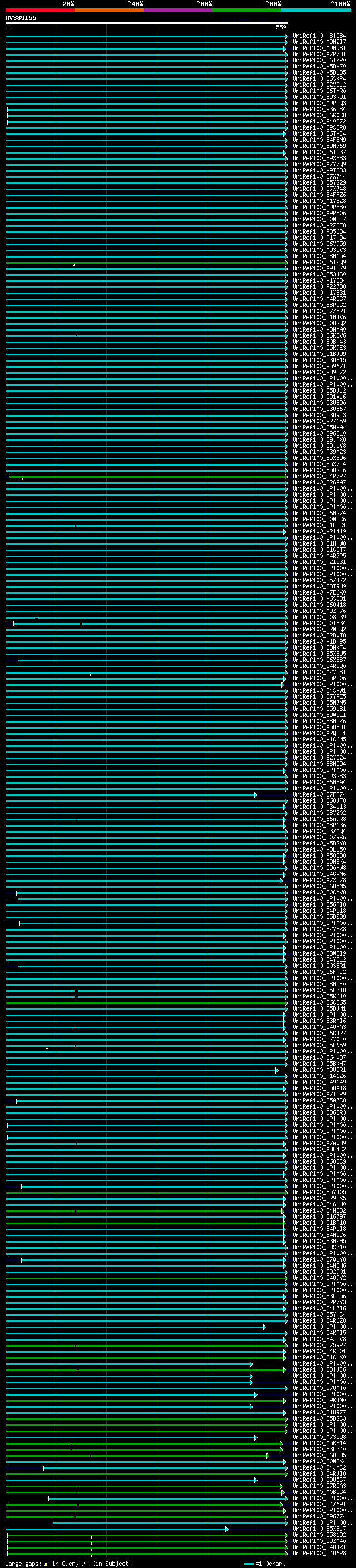Select the label UniRef100_B2YHX8
This screenshot has height=1568, width=356.
point(319,929)
